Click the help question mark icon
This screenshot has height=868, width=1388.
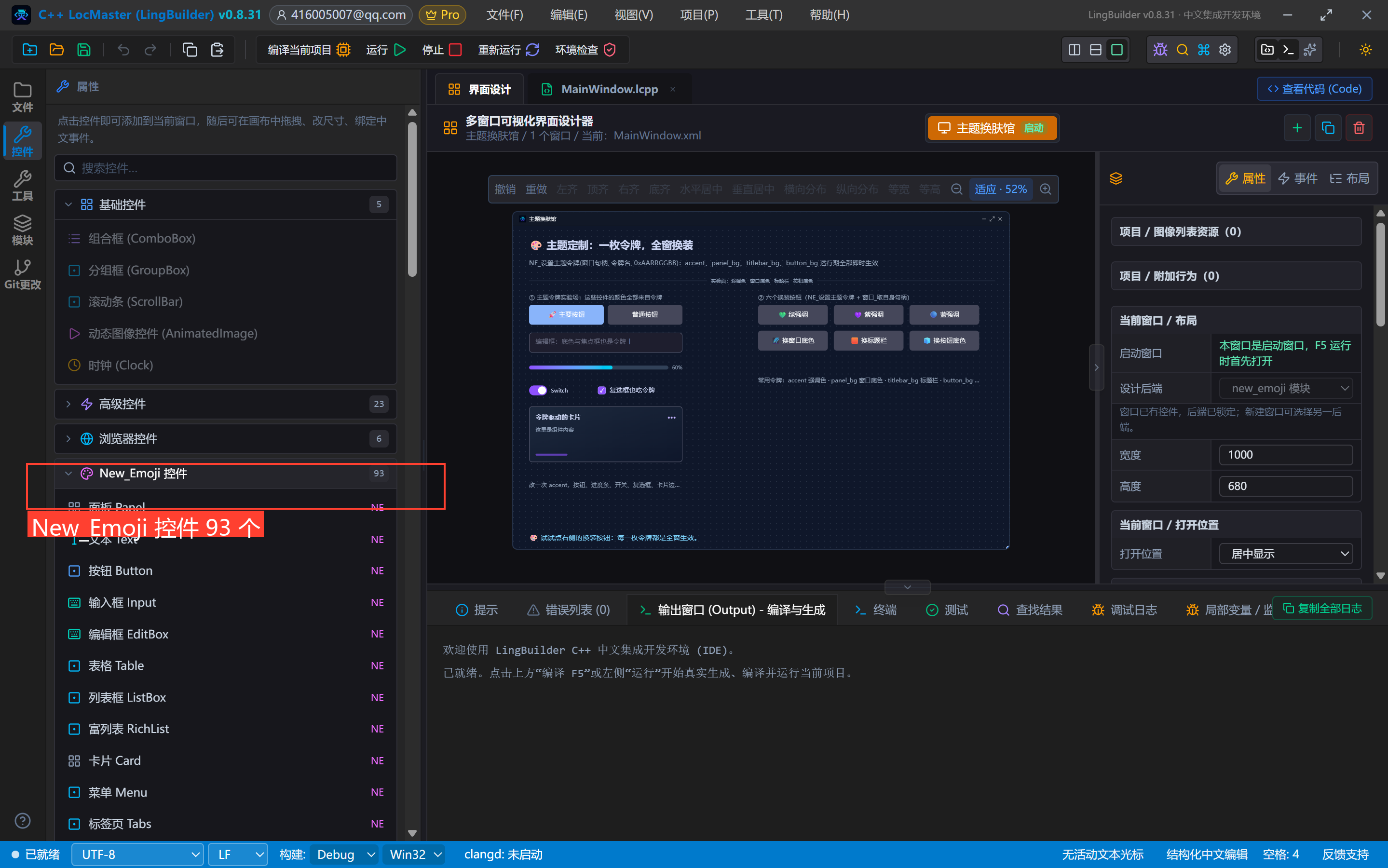point(22,820)
